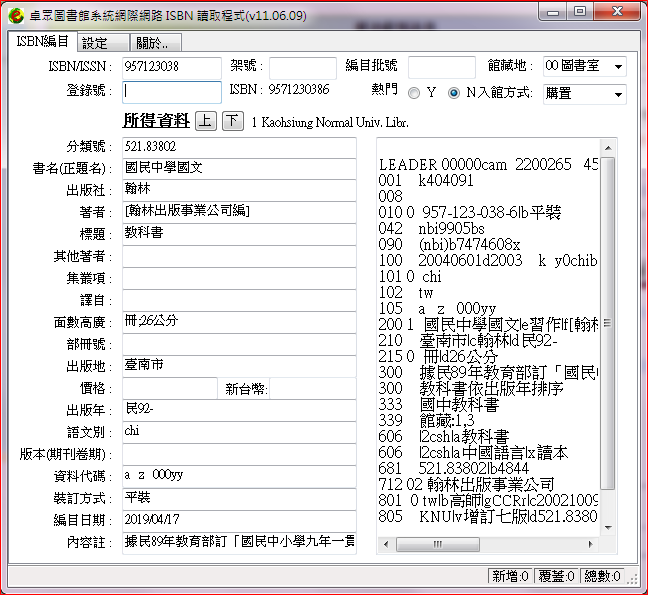The width and height of the screenshot is (648, 595).
Task: Open the 設定 tab
Action: point(103,43)
